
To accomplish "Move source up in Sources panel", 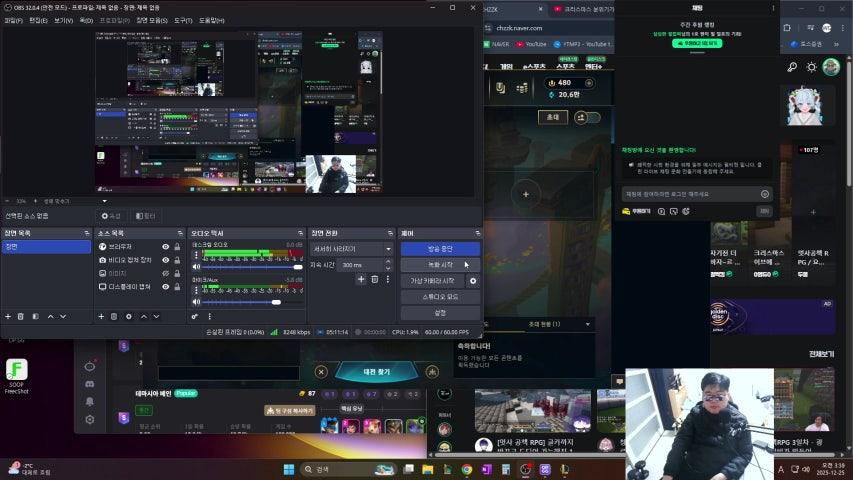I will [144, 316].
